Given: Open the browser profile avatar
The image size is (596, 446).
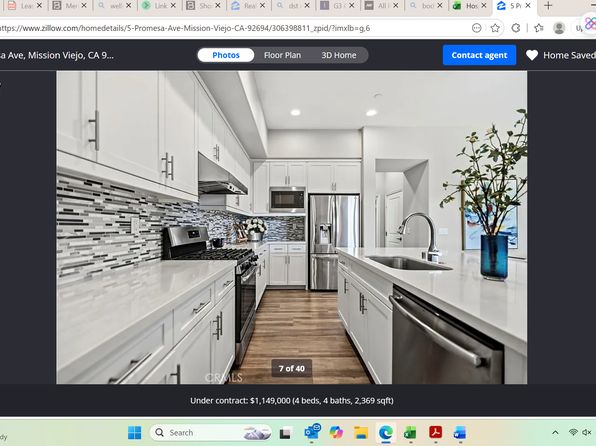Looking at the screenshot, I should tap(559, 28).
